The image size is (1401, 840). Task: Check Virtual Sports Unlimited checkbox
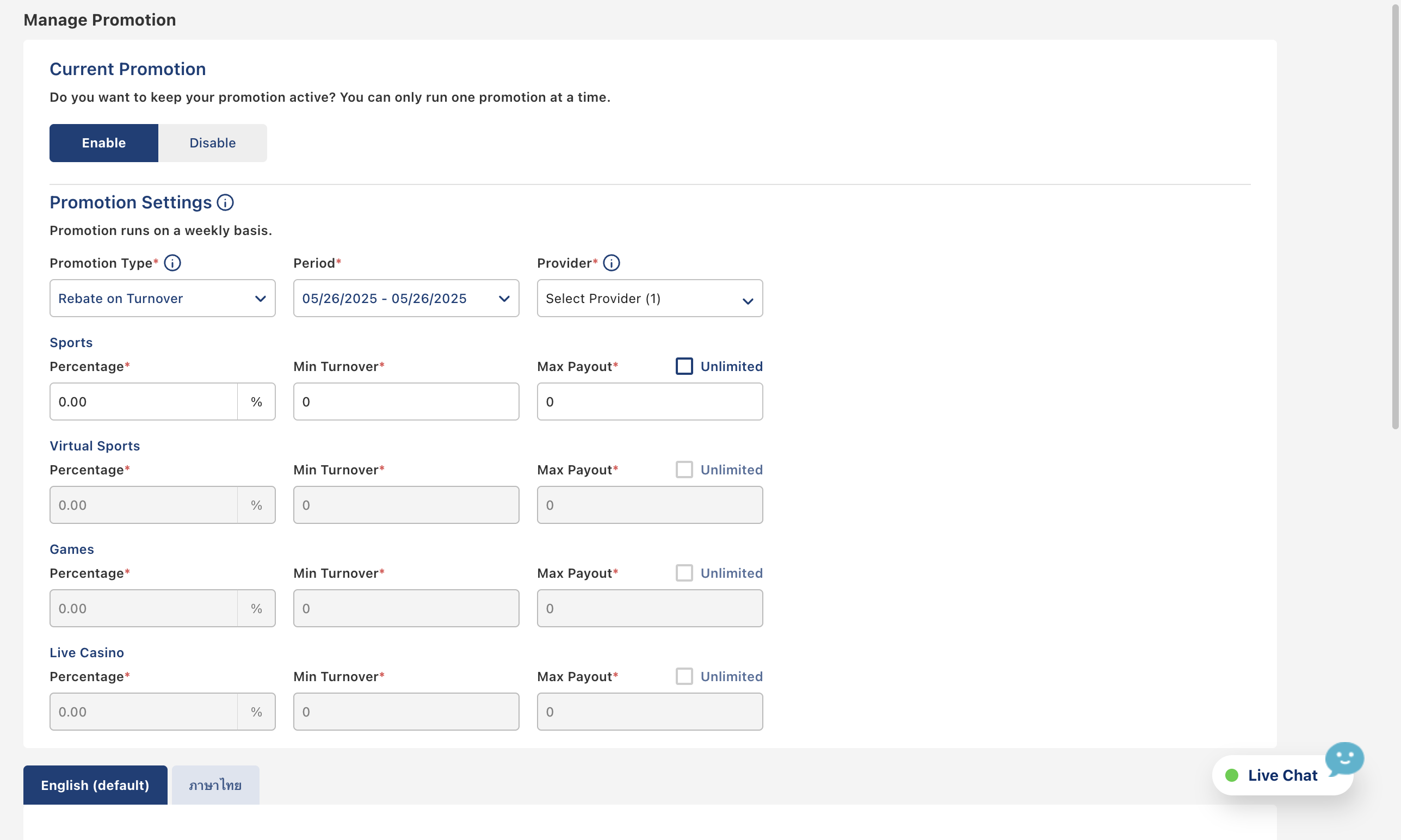coord(684,470)
